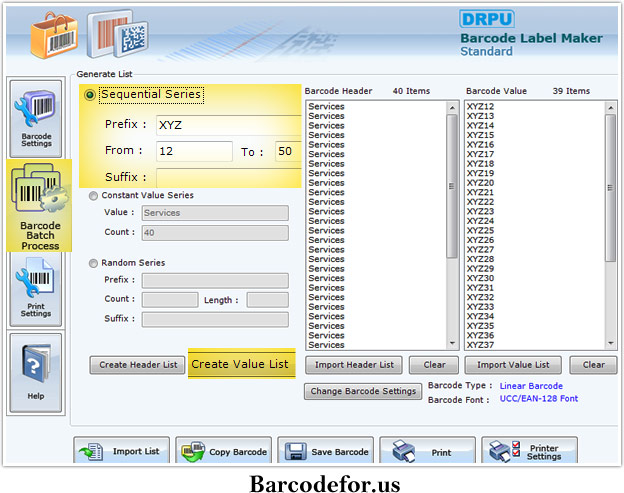Click the Barcode Value list scrollbar thumb
Screen dimensions: 624x493
(611, 188)
